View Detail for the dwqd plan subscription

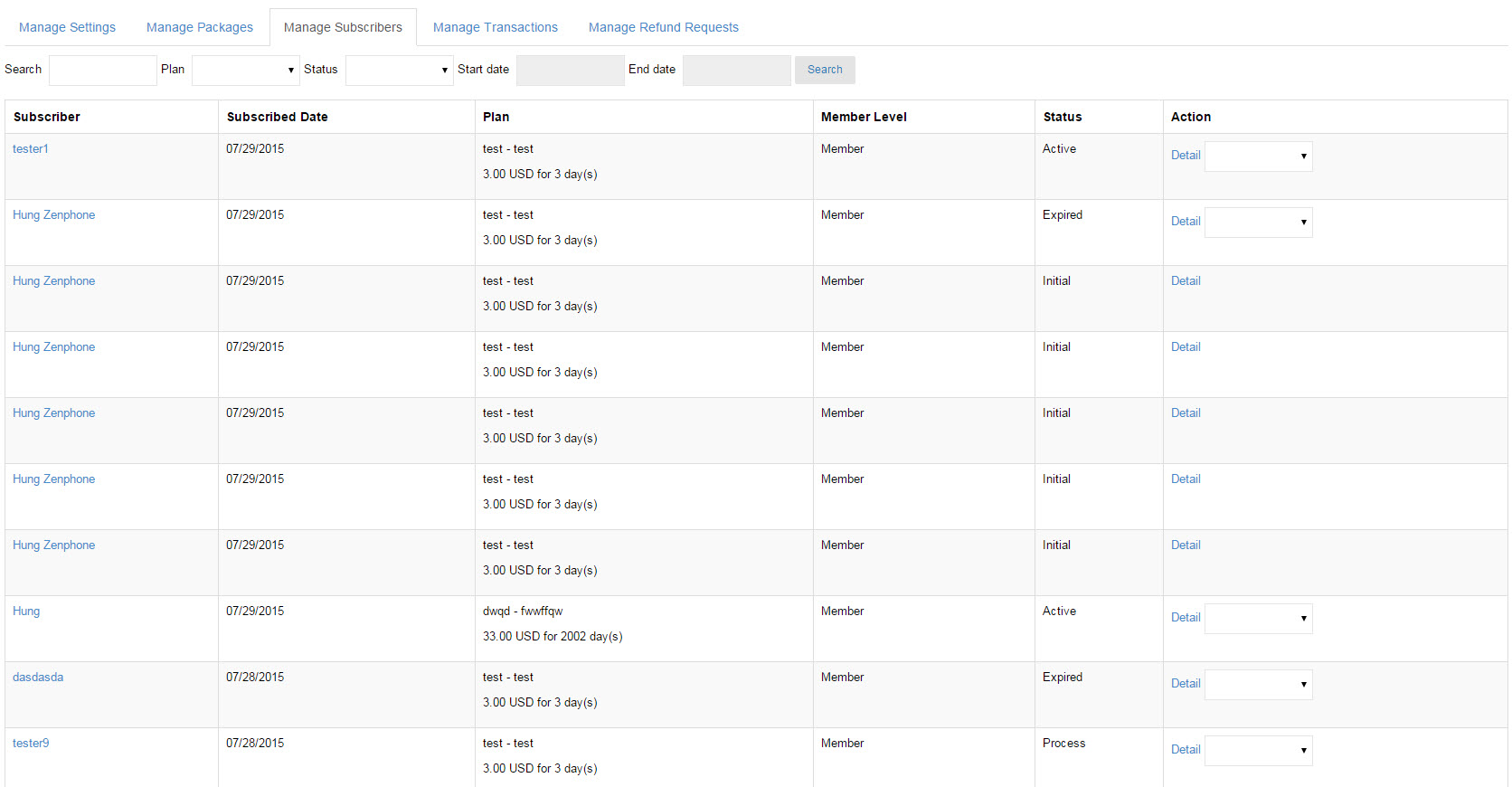coord(1186,618)
